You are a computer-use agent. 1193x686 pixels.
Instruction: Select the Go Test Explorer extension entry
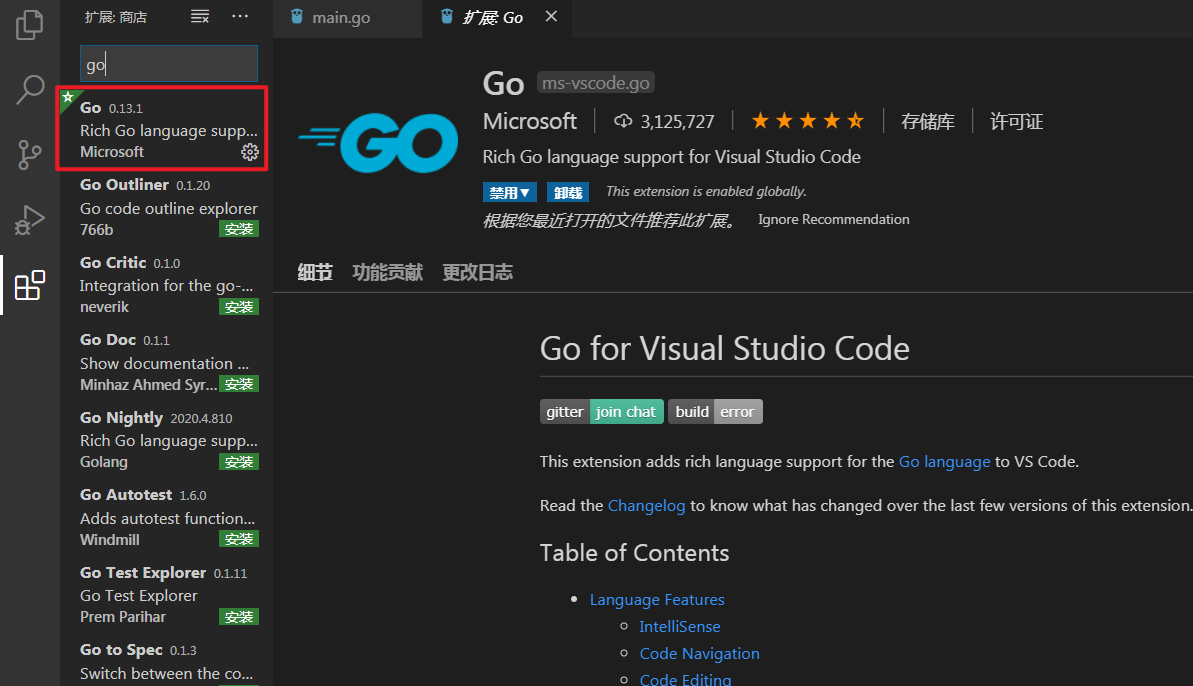pos(167,595)
